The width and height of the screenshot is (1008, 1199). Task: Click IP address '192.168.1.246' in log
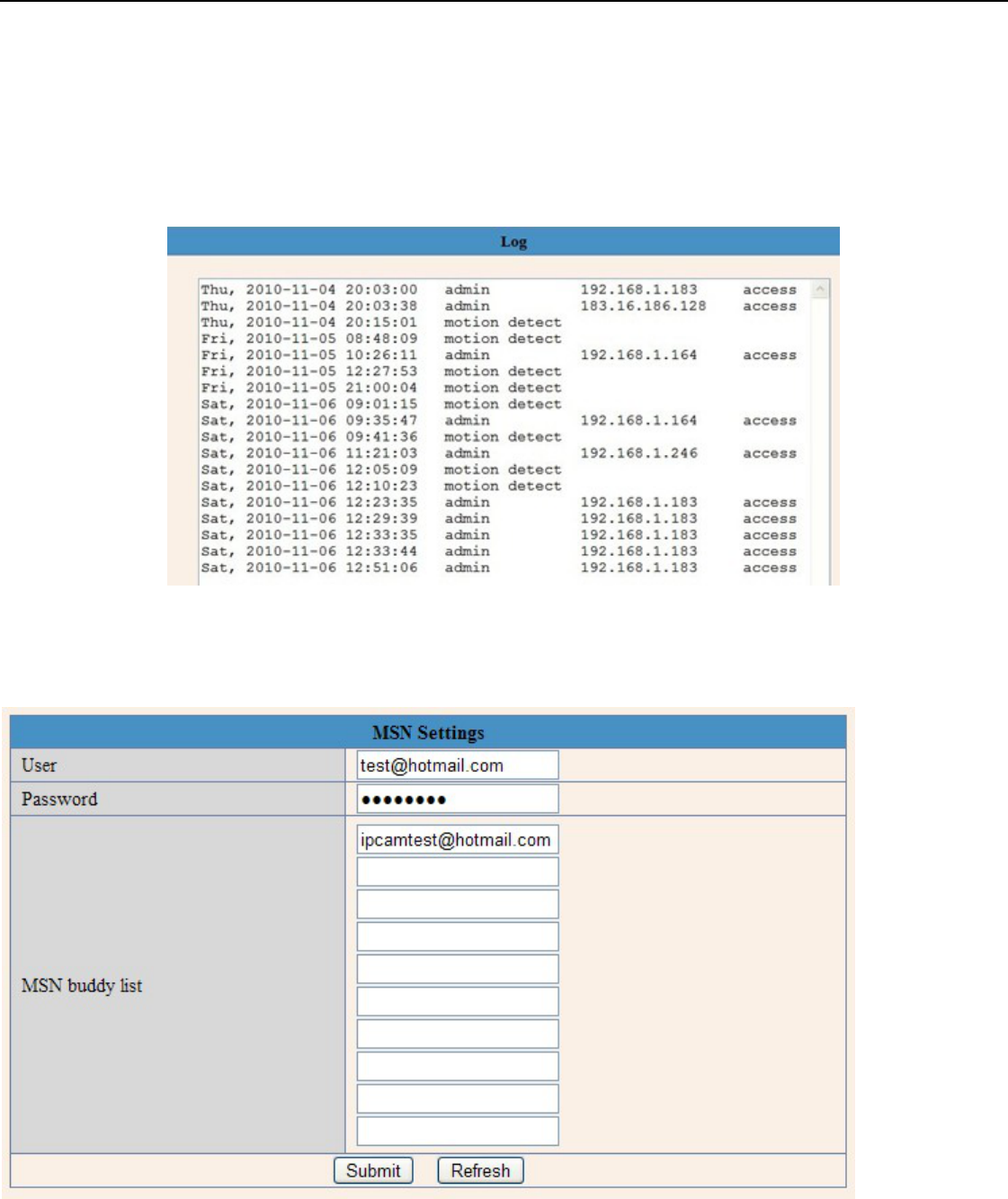pyautogui.click(x=638, y=453)
